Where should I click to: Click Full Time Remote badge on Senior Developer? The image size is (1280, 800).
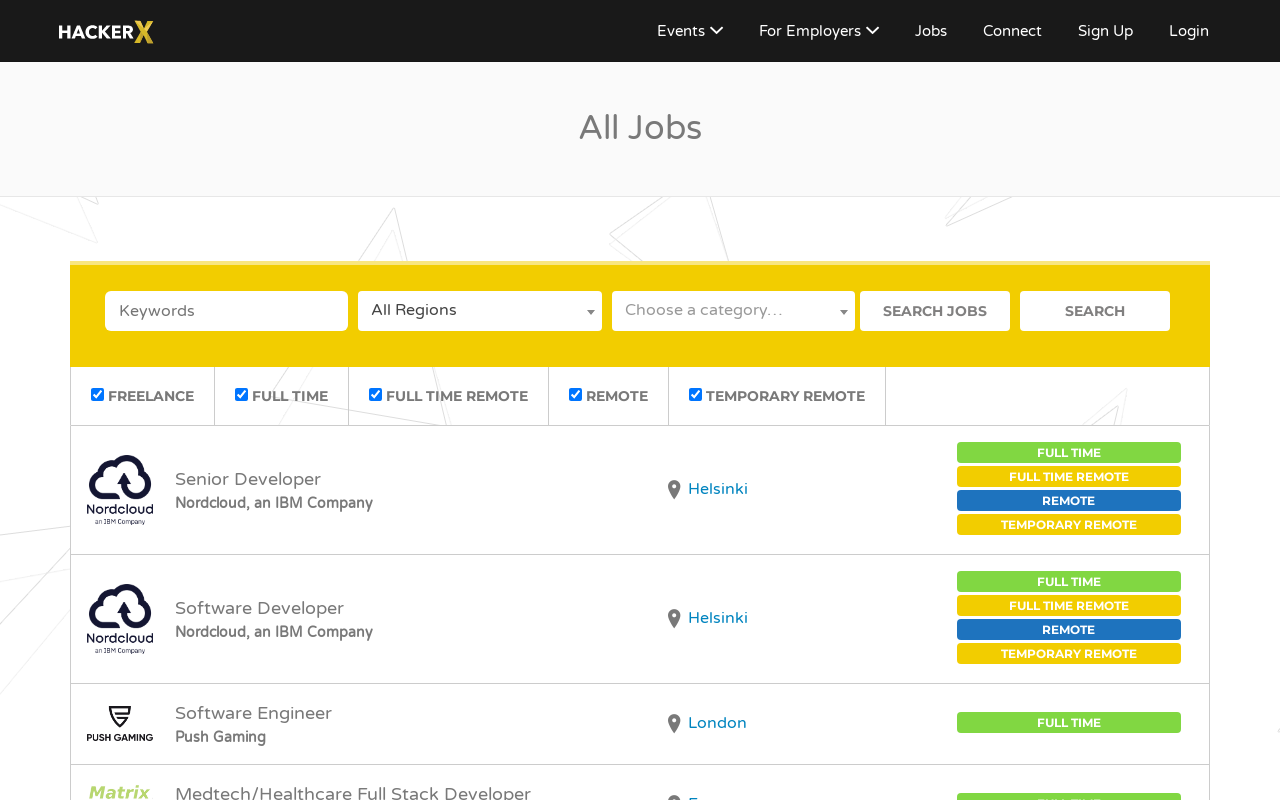pyautogui.click(x=1069, y=477)
